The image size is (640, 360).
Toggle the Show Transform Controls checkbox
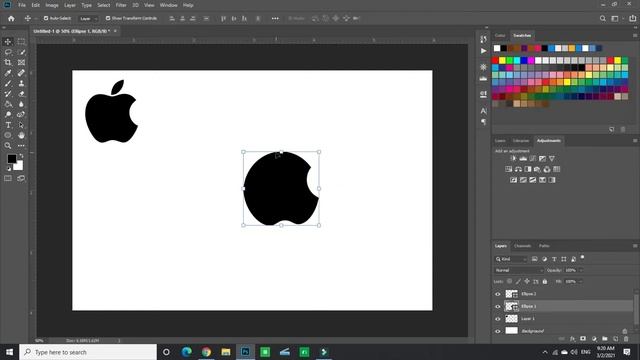(108, 18)
